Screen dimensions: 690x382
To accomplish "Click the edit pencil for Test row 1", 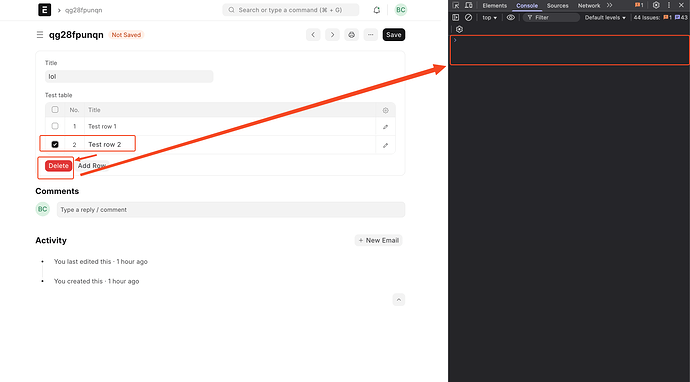I will (x=385, y=127).
